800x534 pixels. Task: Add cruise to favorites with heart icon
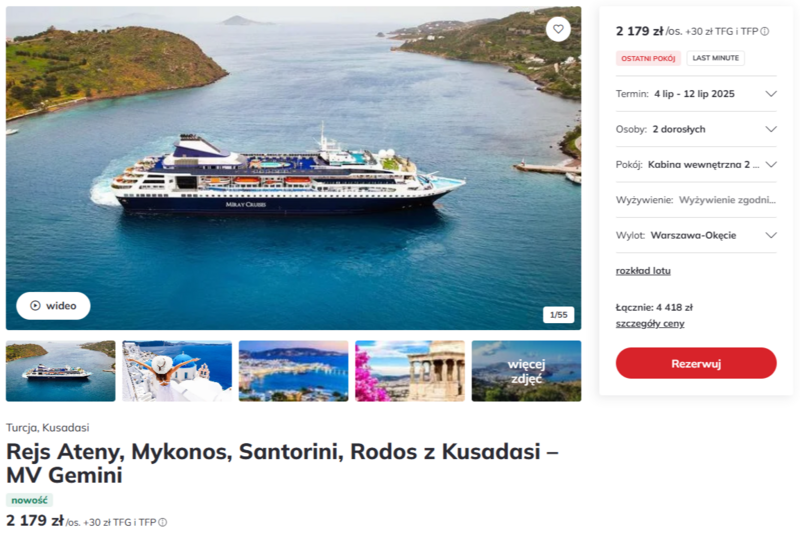click(x=558, y=29)
